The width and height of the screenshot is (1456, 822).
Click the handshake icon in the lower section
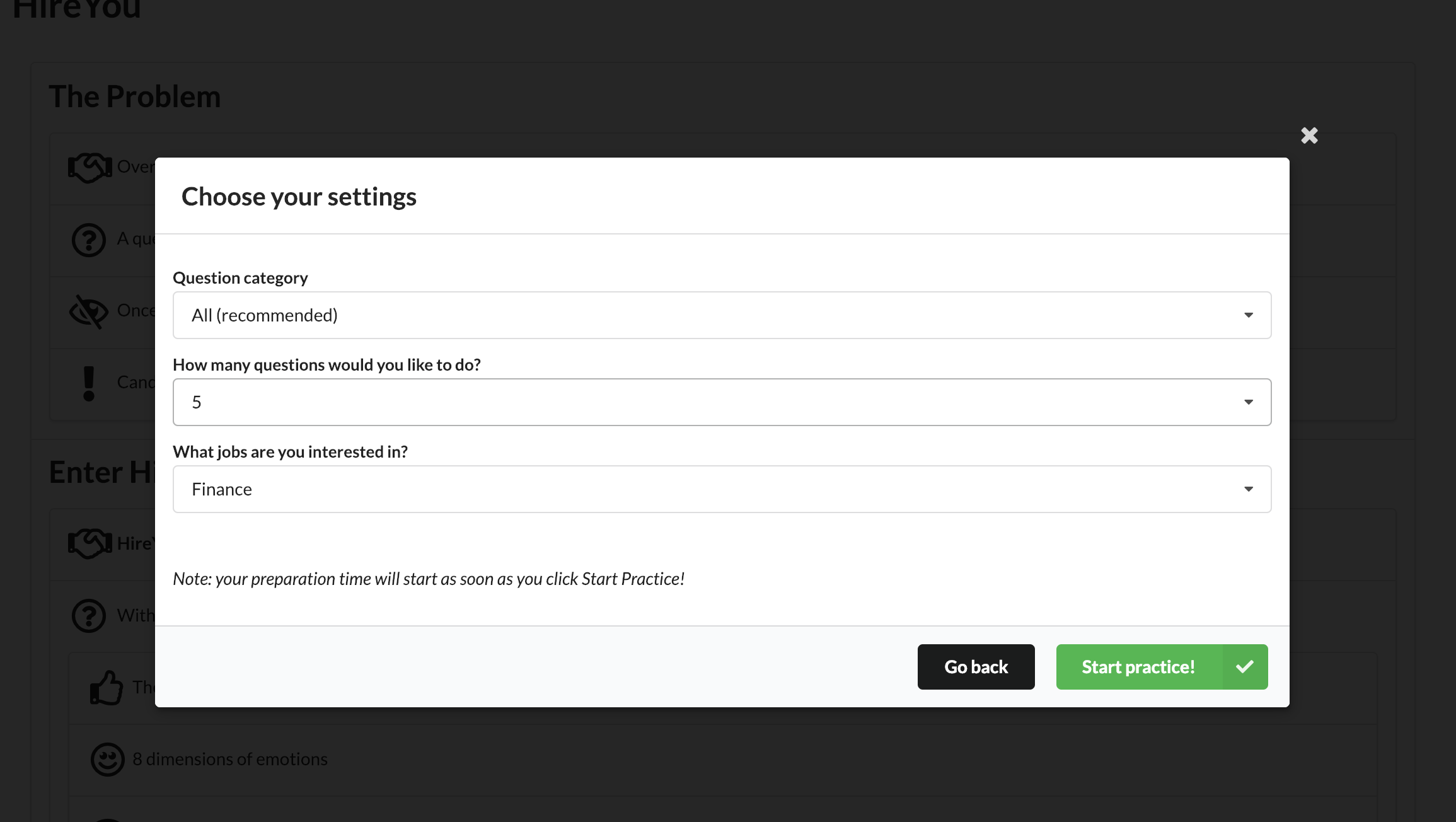tap(90, 543)
